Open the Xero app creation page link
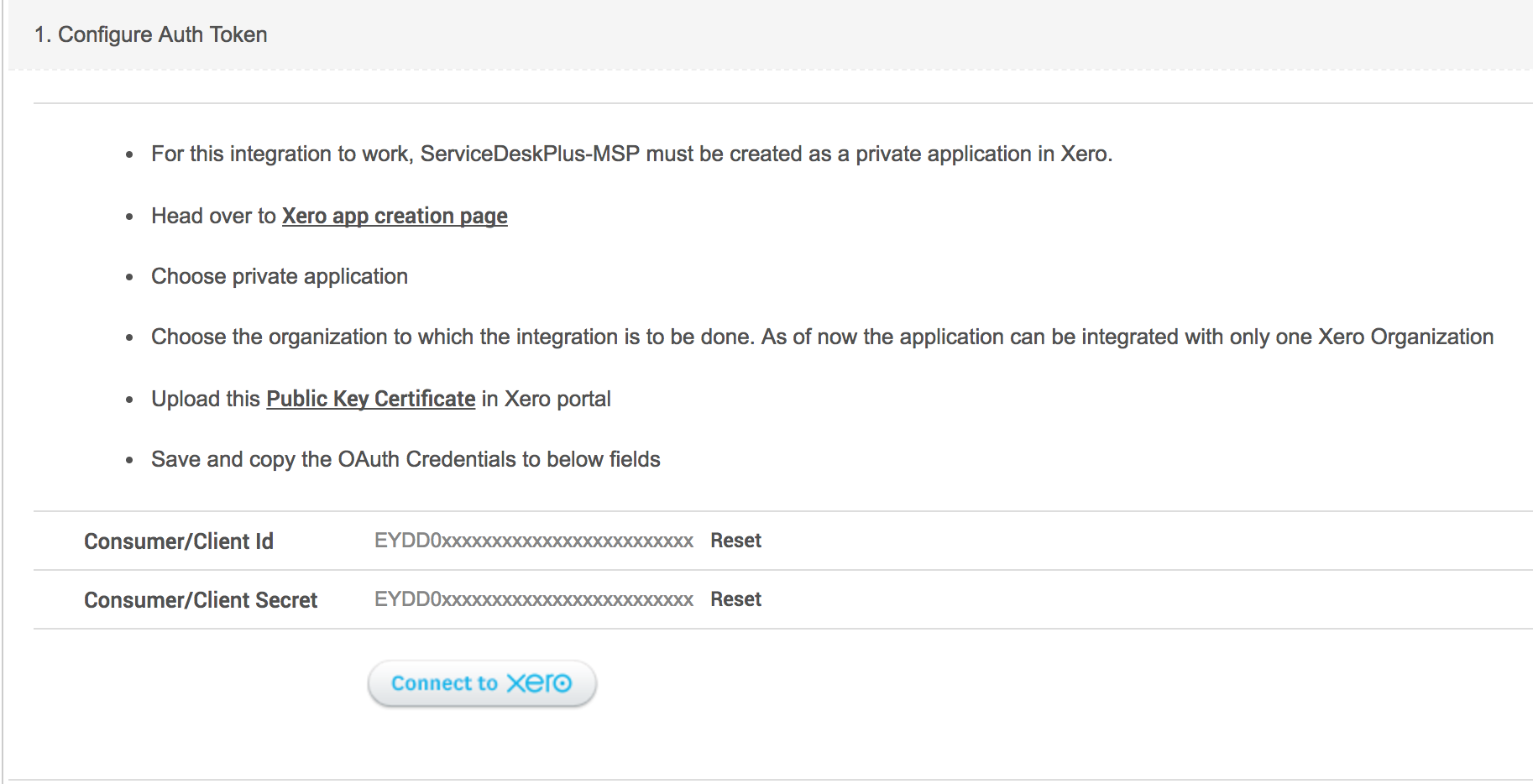Screen dimensions: 1533x784 tap(395, 217)
